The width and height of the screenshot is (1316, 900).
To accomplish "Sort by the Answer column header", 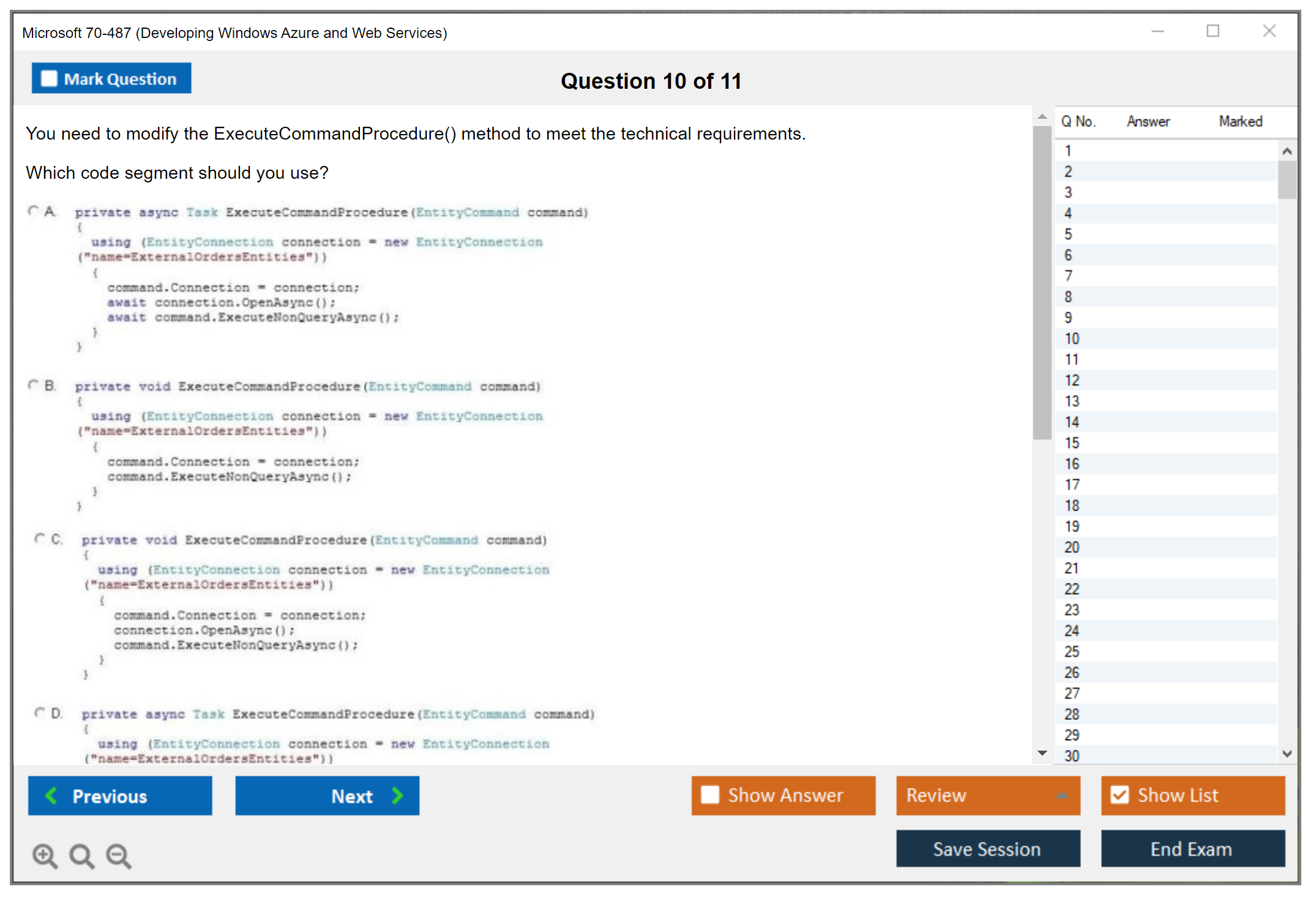I will pyautogui.click(x=1148, y=121).
